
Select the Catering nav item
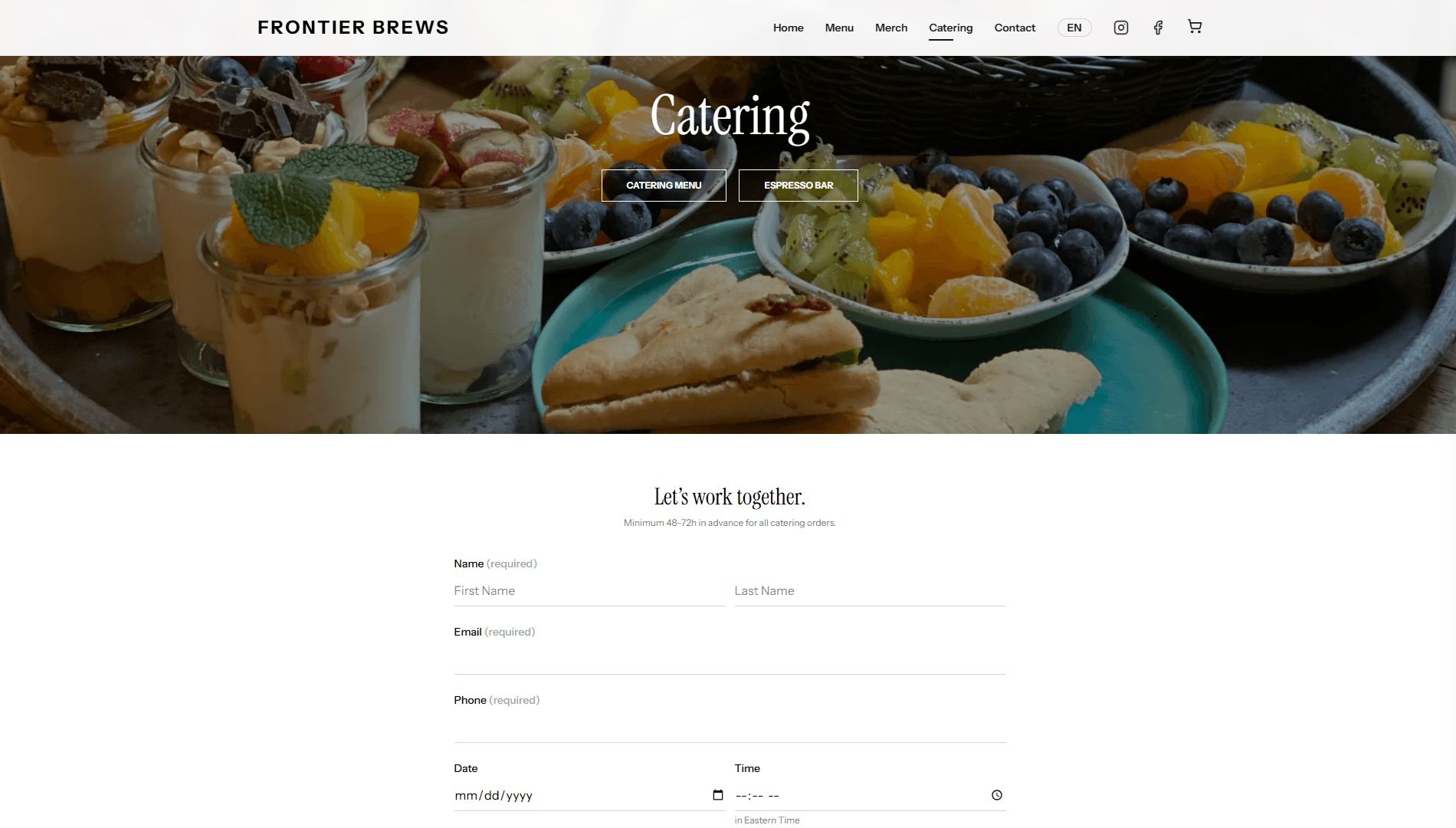click(x=951, y=28)
